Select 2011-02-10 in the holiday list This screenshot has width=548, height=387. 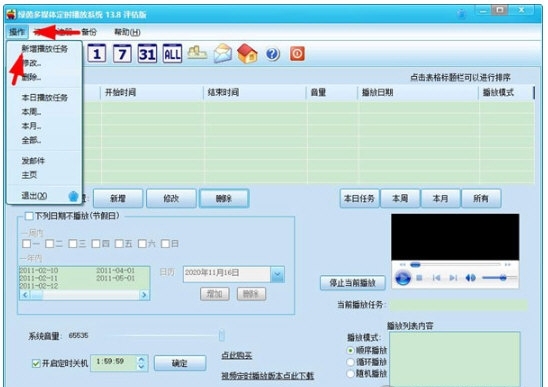(38, 271)
